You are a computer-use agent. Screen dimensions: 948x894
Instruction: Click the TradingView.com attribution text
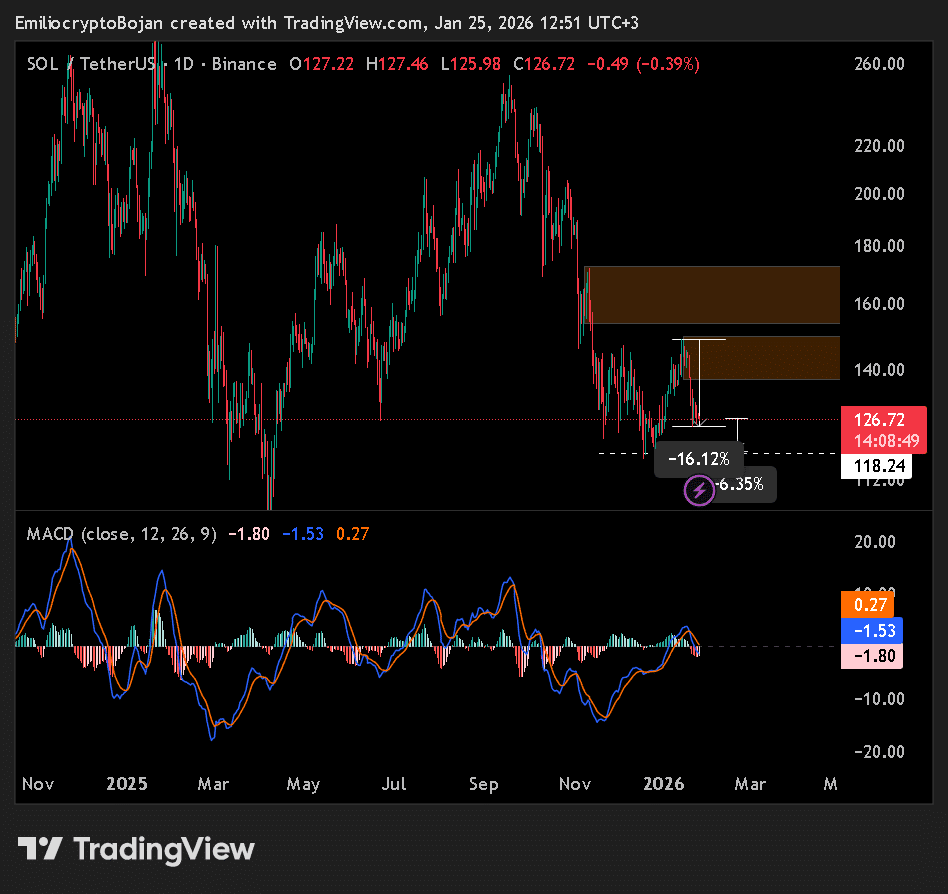[353, 23]
